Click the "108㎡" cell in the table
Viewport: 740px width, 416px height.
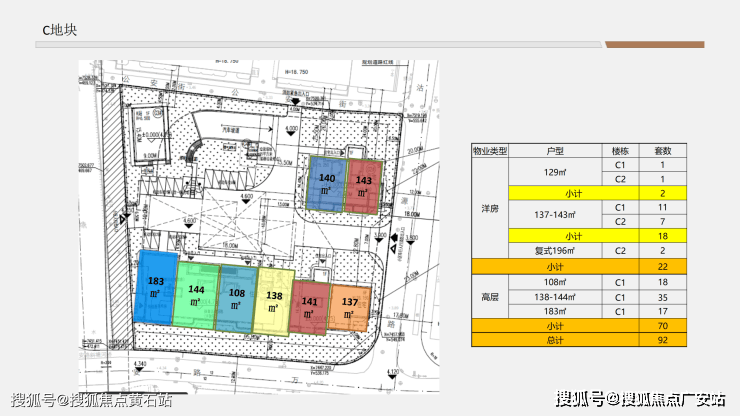click(555, 282)
